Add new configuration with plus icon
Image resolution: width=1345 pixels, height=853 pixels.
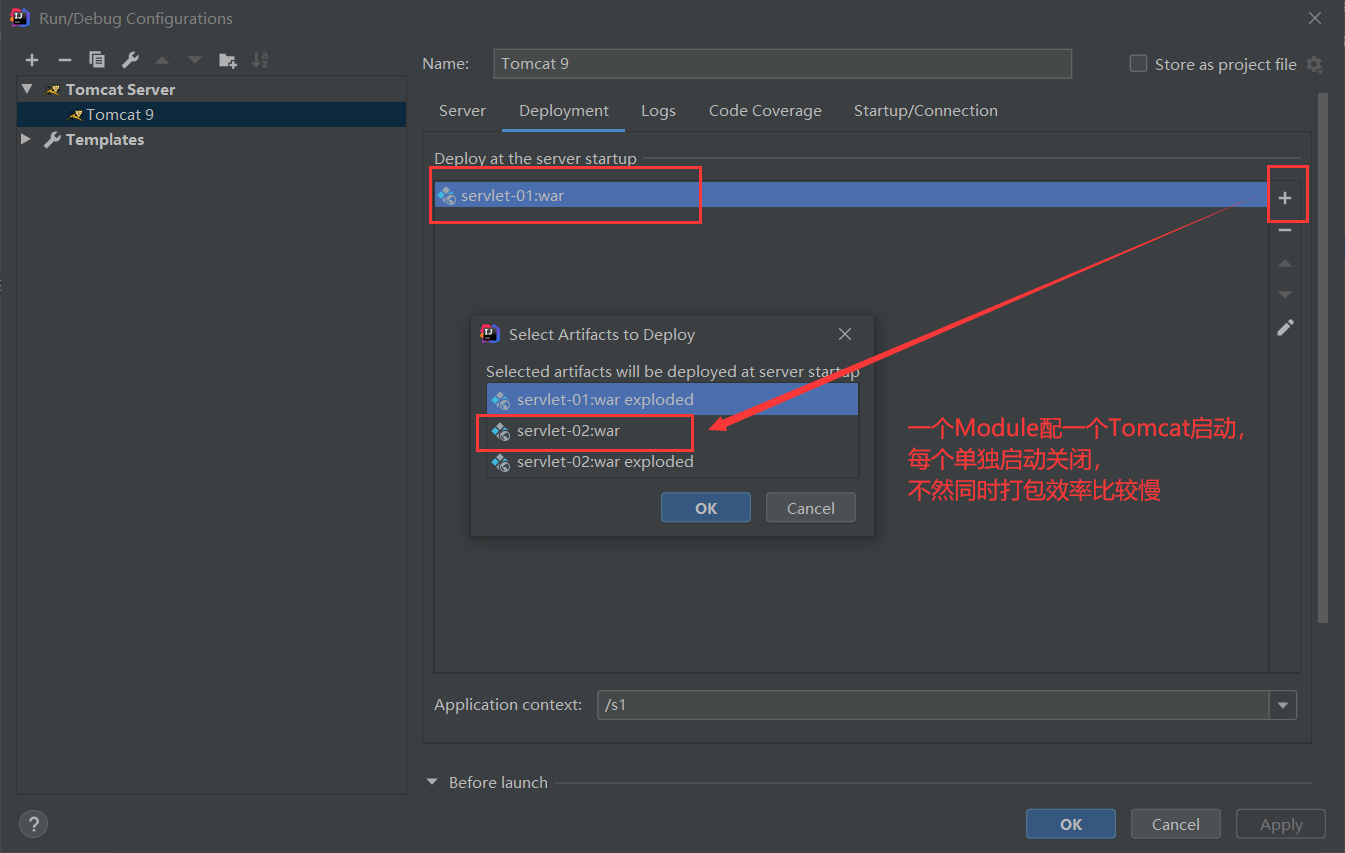pyautogui.click(x=32, y=60)
